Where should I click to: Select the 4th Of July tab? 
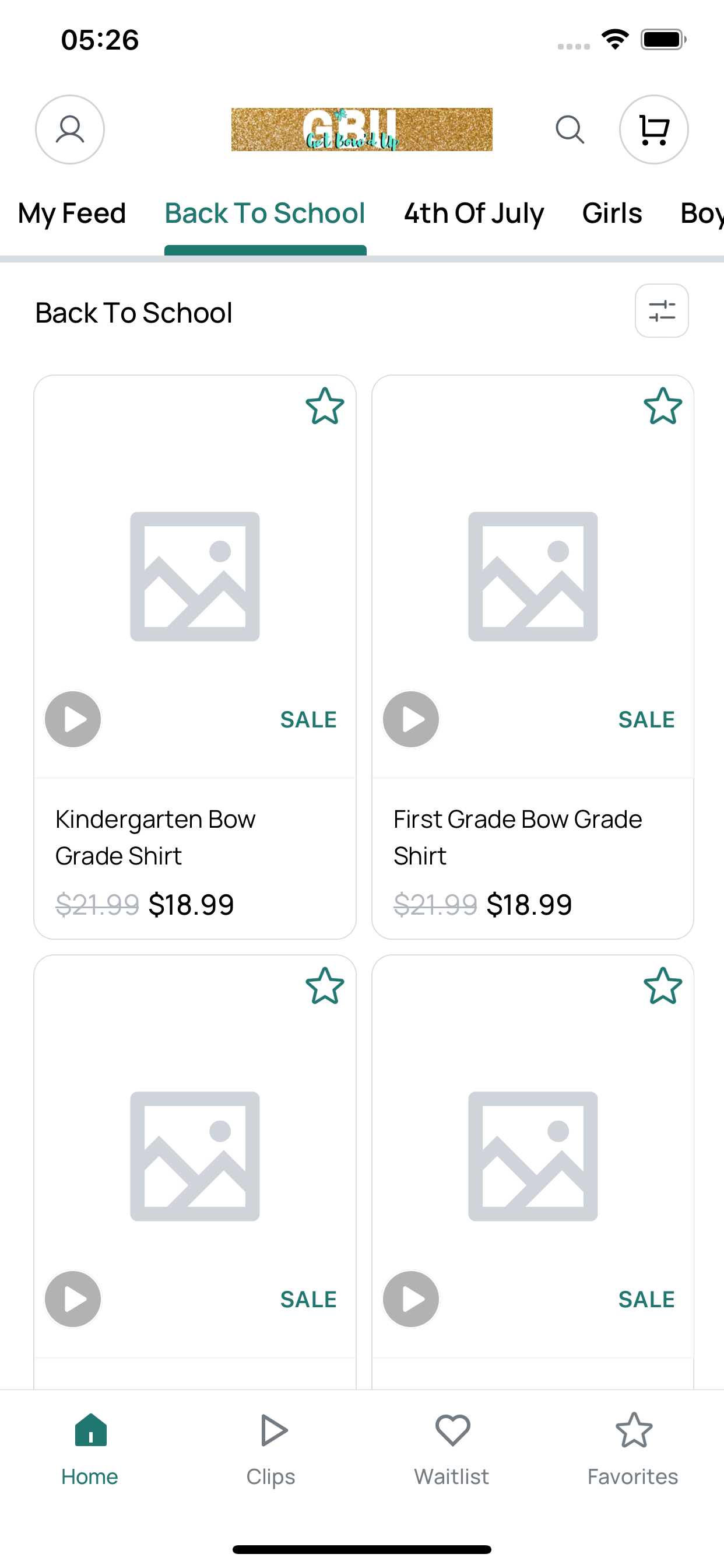click(x=474, y=213)
